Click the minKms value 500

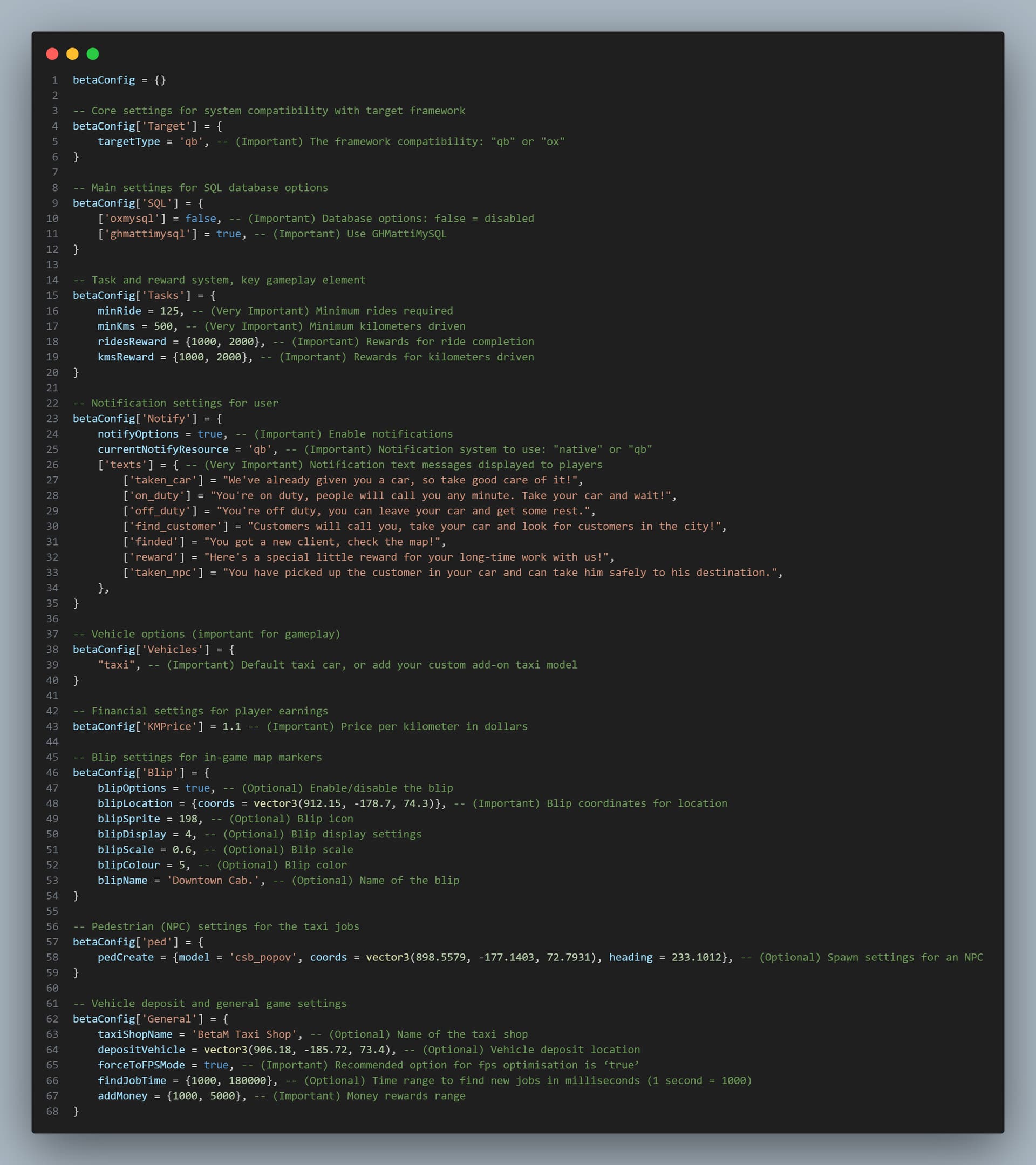(163, 326)
